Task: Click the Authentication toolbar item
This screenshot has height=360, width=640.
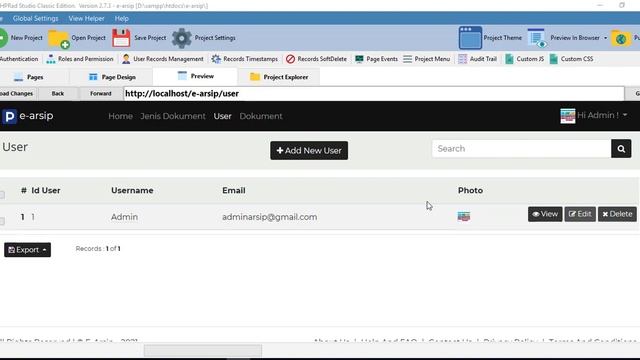Action: point(19,59)
